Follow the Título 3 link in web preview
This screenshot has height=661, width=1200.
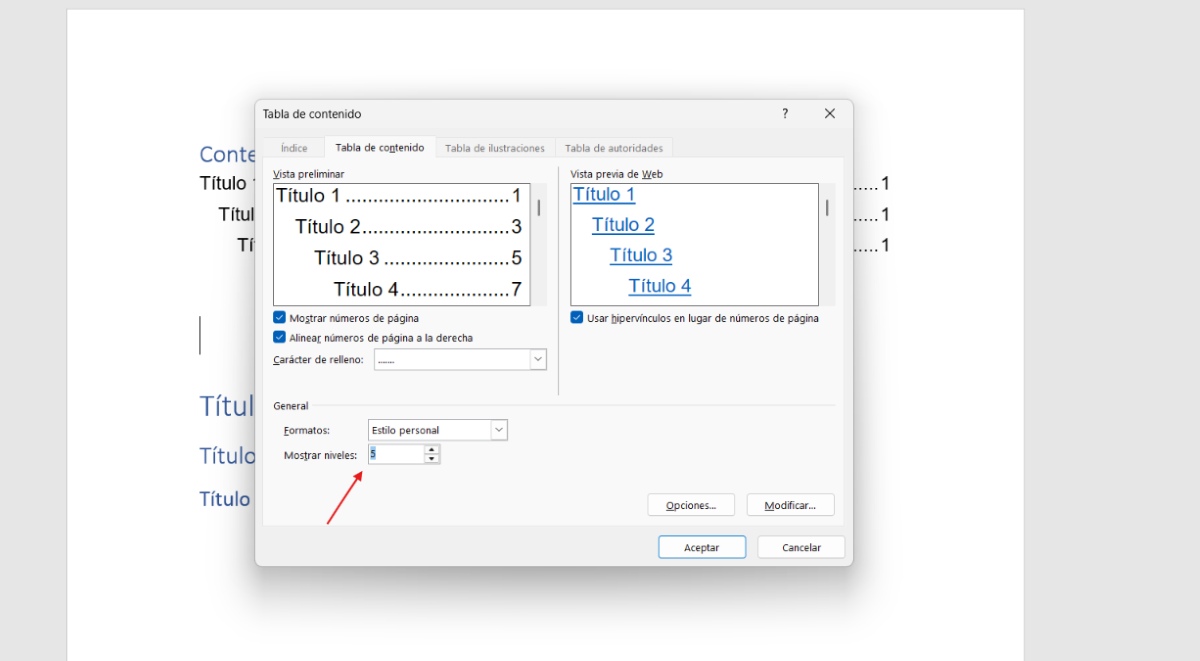[641, 255]
